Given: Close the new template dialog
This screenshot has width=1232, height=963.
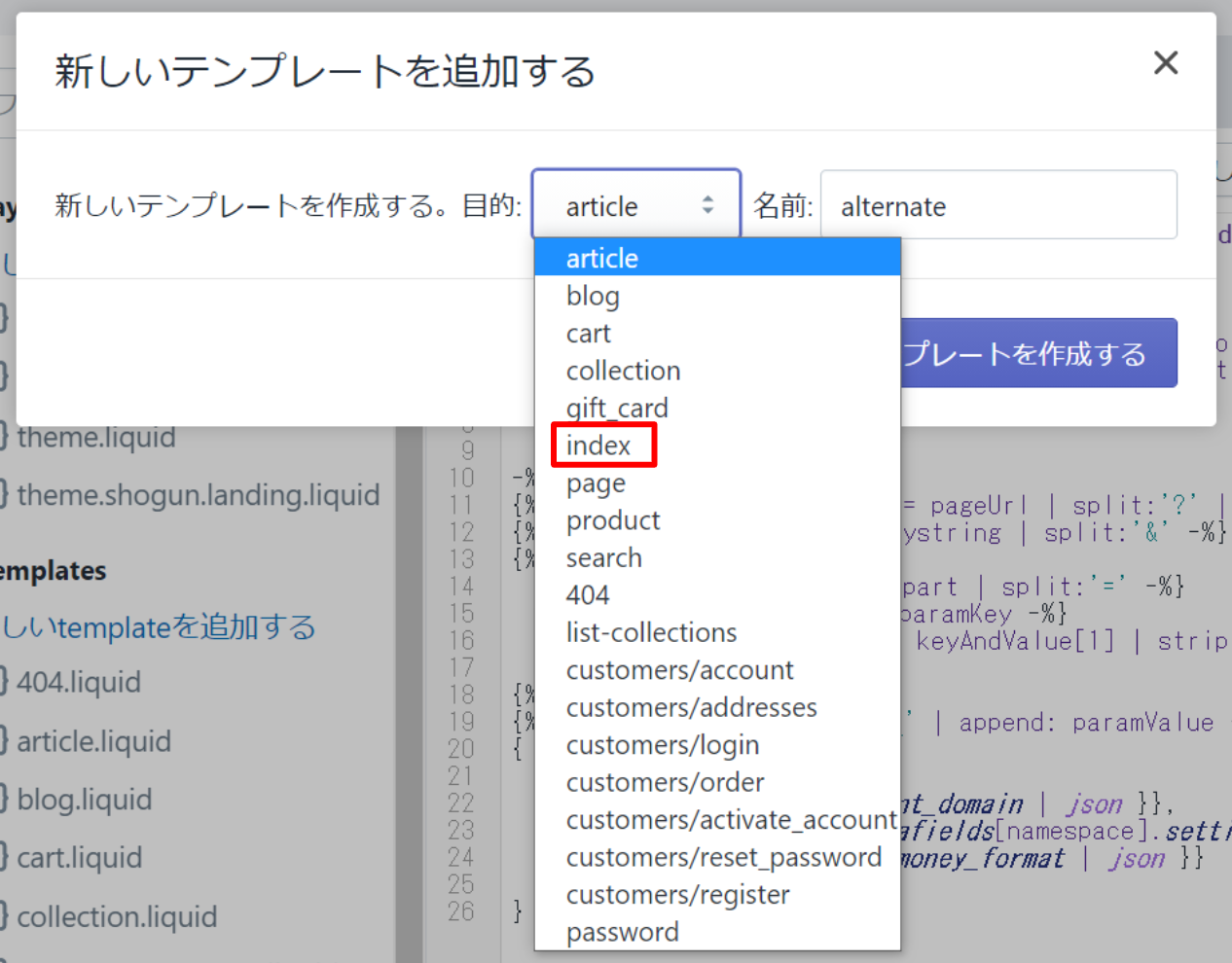Looking at the screenshot, I should click(x=1165, y=63).
